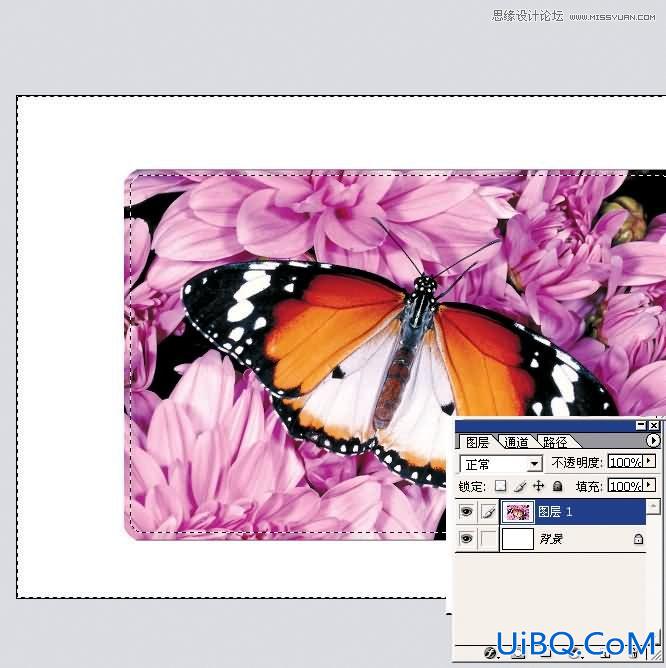Select the 图层 1 thumbnail
Image resolution: width=666 pixels, height=668 pixels.
click(518, 512)
